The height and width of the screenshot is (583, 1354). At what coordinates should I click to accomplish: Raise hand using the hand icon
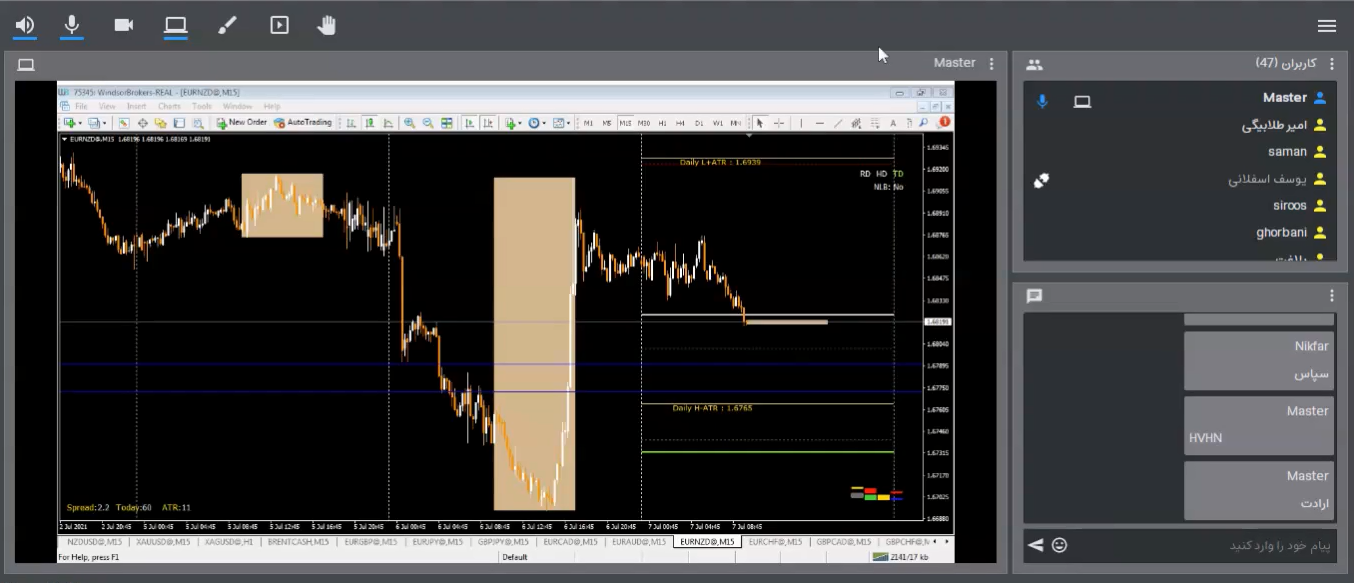pos(327,25)
